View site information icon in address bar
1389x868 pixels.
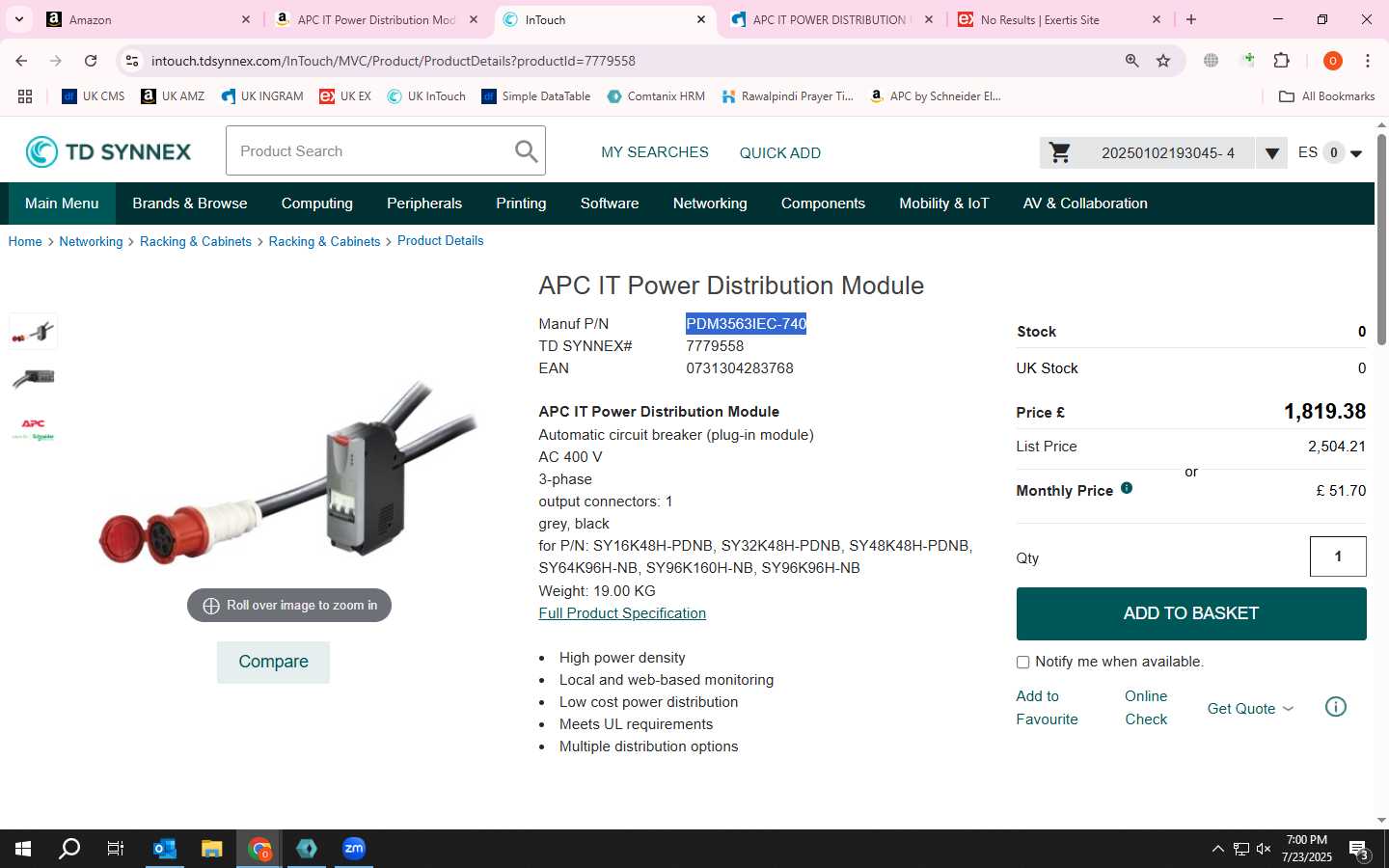(x=132, y=61)
